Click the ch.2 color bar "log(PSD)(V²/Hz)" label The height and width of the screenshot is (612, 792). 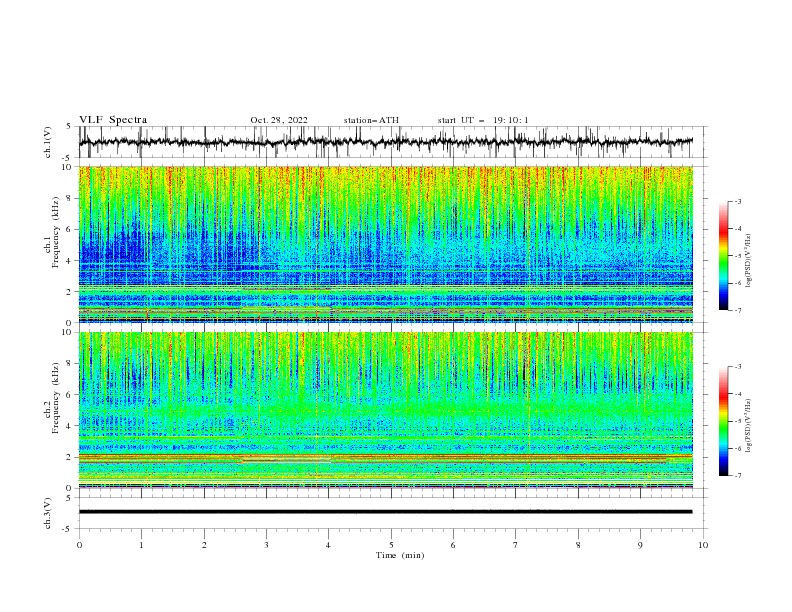click(x=748, y=426)
